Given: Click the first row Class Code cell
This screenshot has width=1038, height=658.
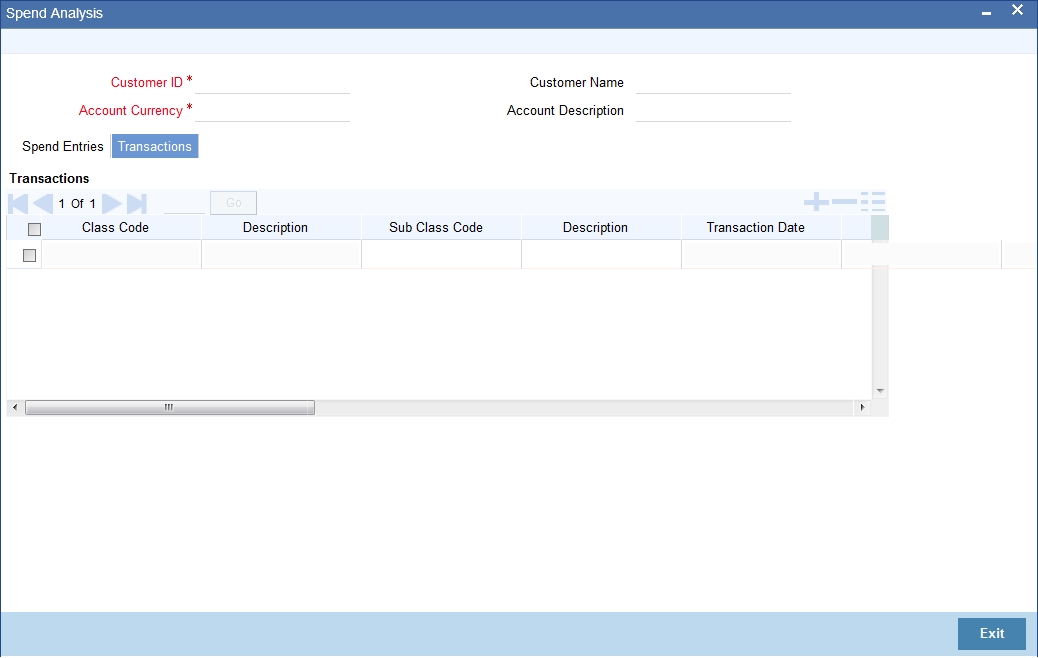Looking at the screenshot, I should click(x=121, y=255).
